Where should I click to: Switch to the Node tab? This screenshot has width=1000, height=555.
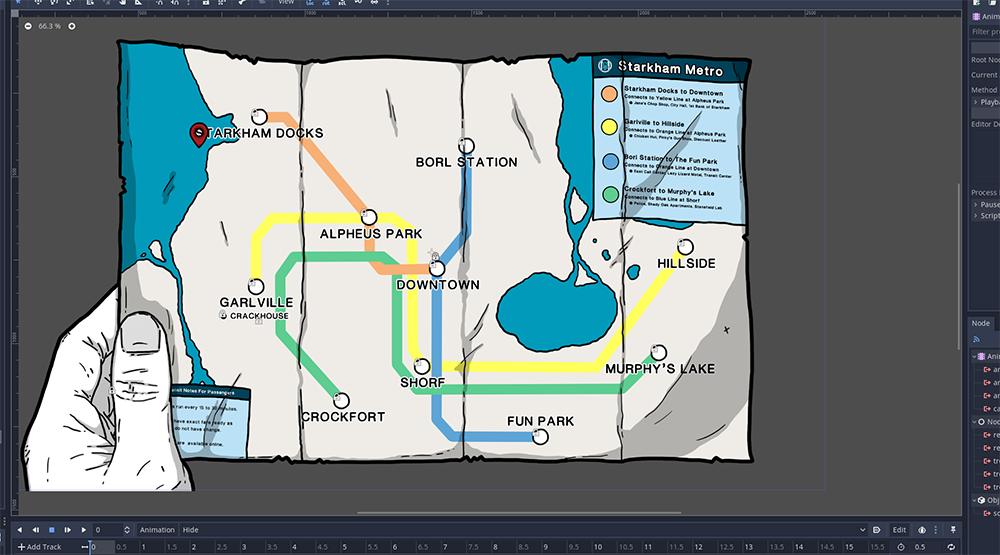point(981,323)
